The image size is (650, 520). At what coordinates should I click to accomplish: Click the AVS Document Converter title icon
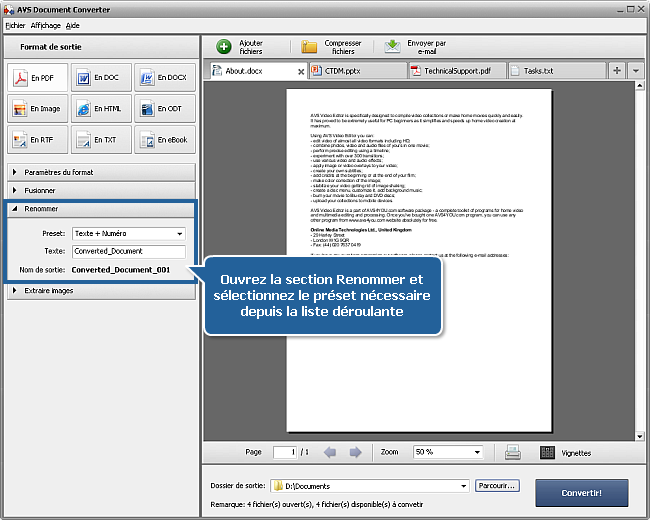[x=9, y=10]
